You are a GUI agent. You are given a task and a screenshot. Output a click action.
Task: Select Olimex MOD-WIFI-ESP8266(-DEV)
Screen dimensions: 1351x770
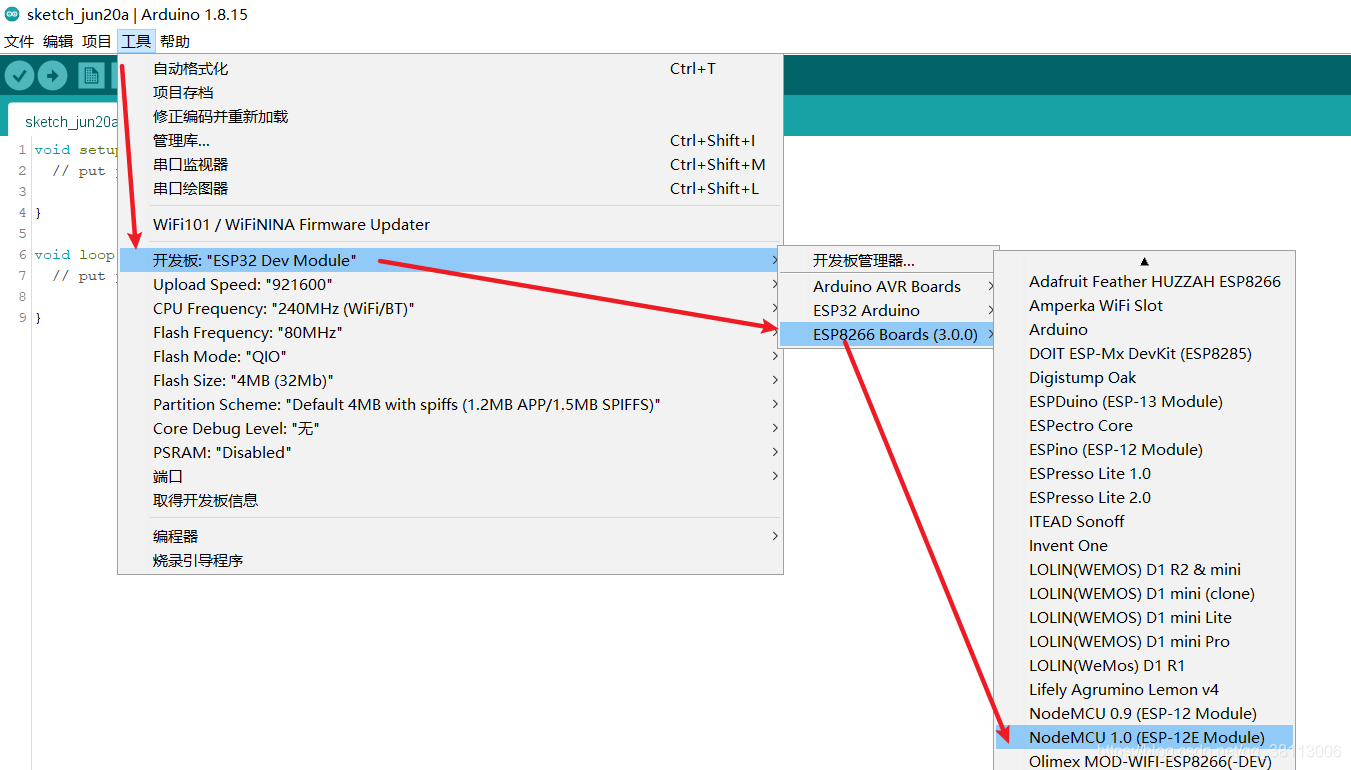point(1144,761)
